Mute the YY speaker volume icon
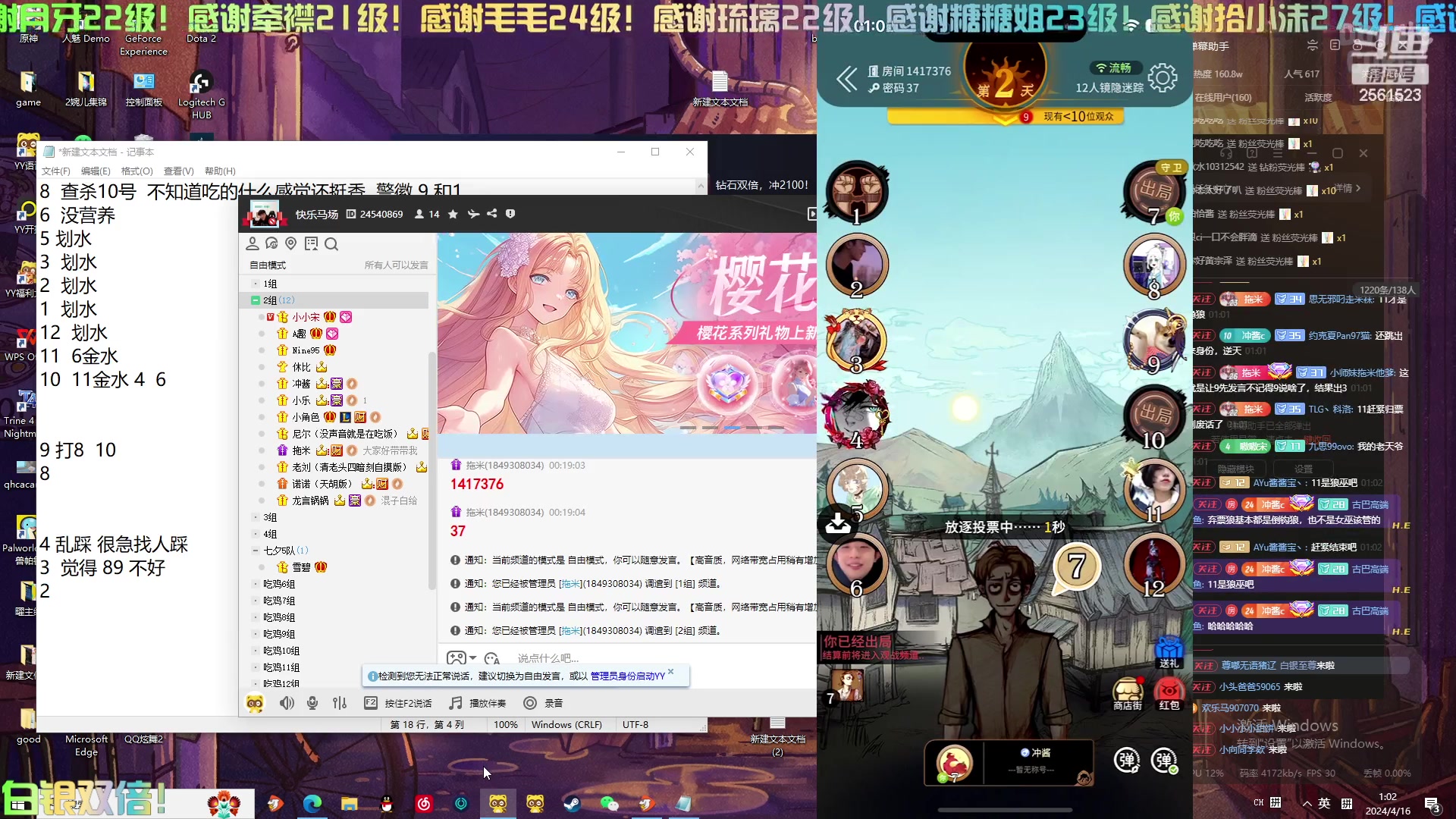The image size is (1456, 819). tap(287, 703)
